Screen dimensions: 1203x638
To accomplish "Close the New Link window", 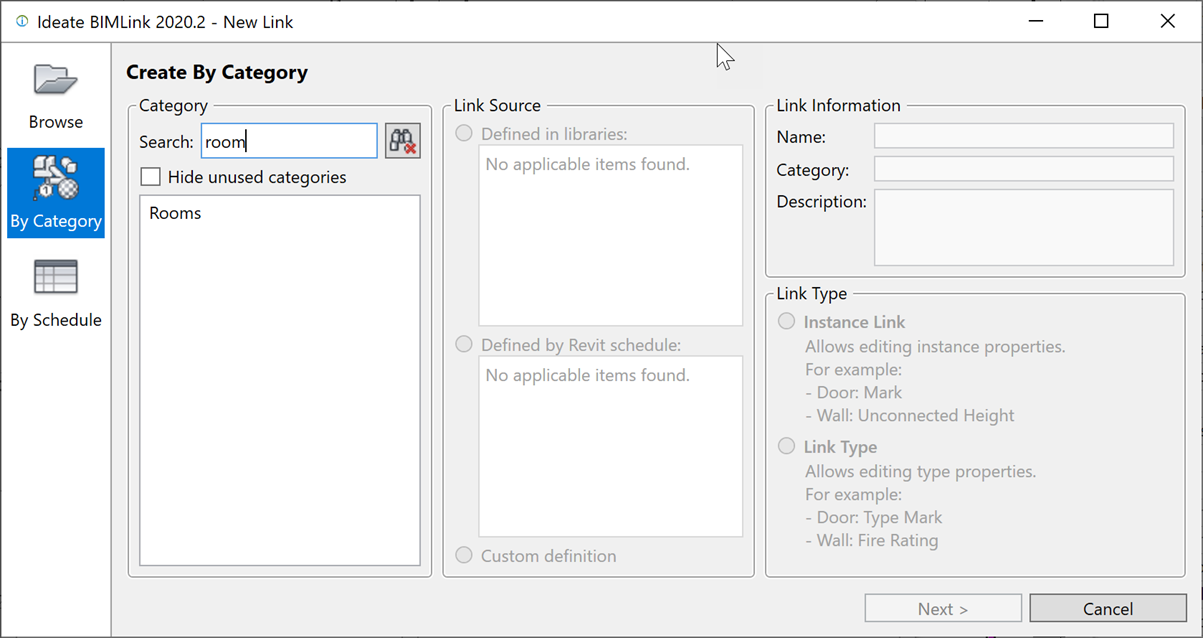I will 1167,21.
